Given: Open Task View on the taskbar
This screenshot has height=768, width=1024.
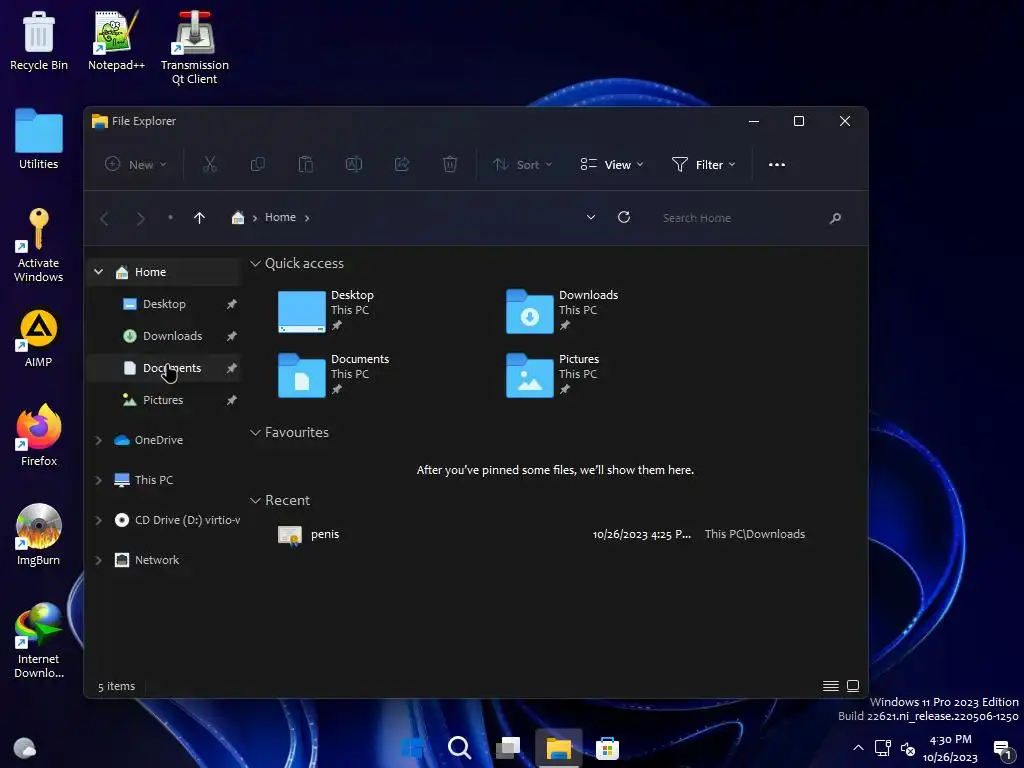Looking at the screenshot, I should point(508,748).
